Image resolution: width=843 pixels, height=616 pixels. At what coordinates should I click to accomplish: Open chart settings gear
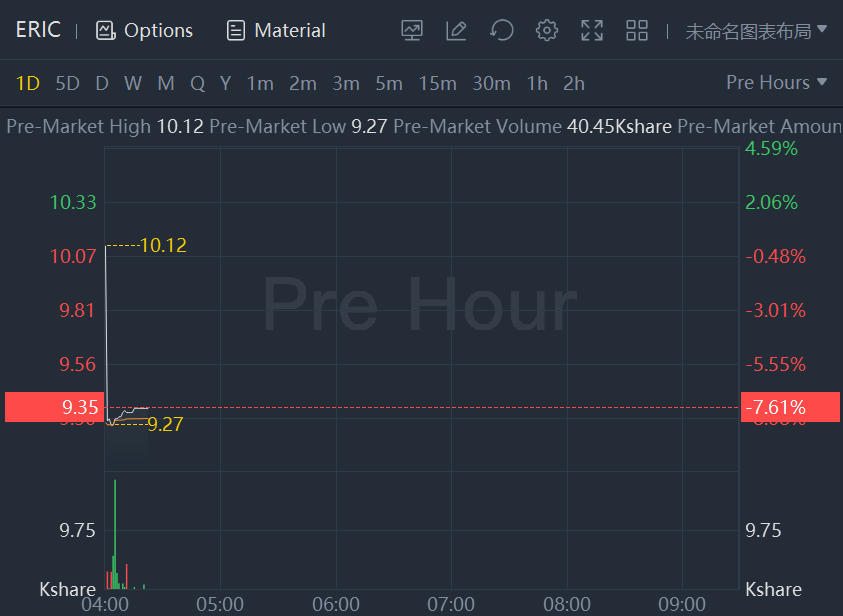(546, 30)
